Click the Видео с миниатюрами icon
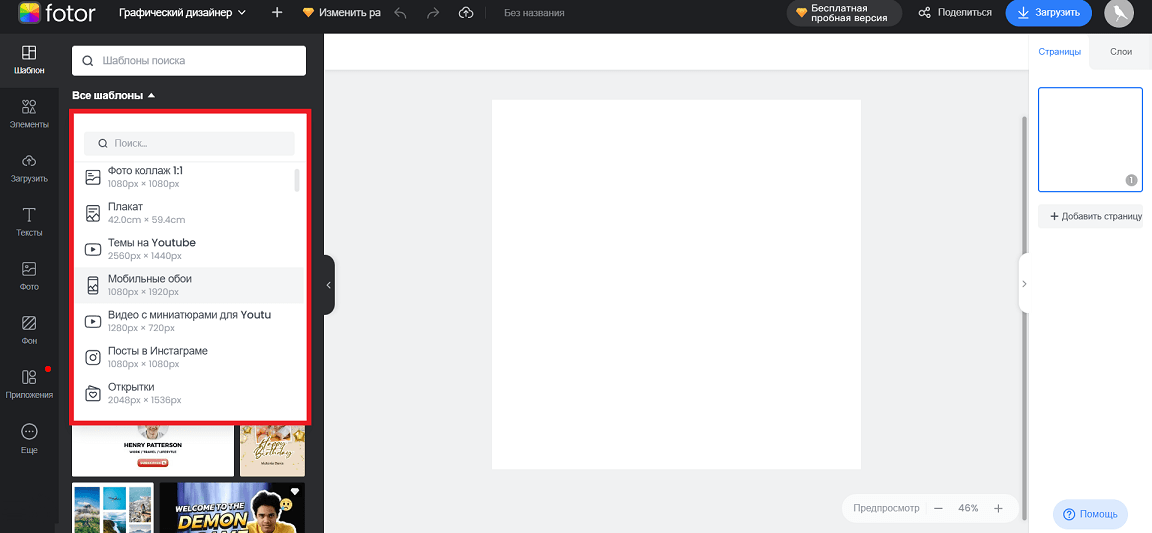 point(93,321)
